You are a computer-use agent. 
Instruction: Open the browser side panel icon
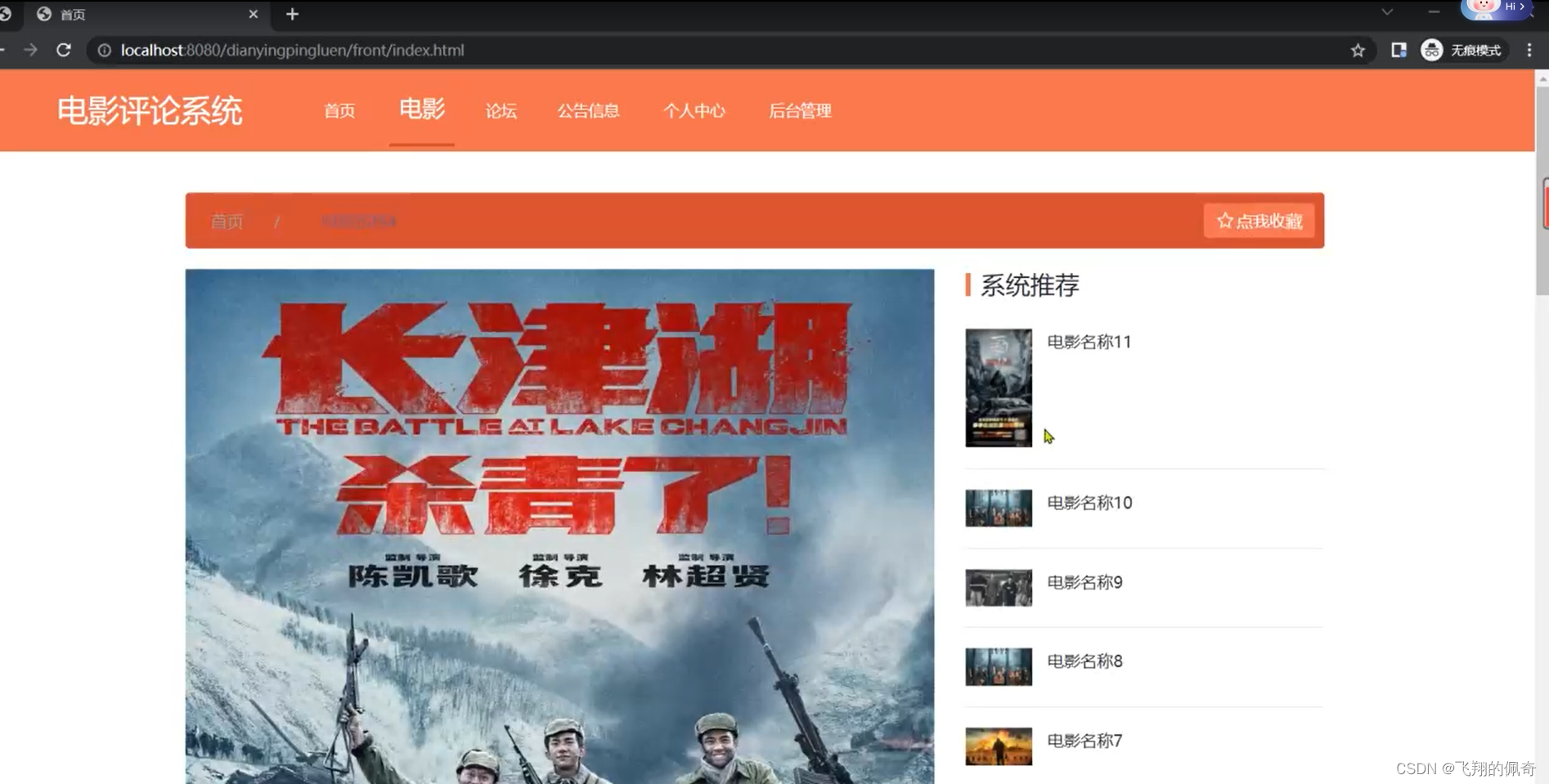click(1399, 50)
